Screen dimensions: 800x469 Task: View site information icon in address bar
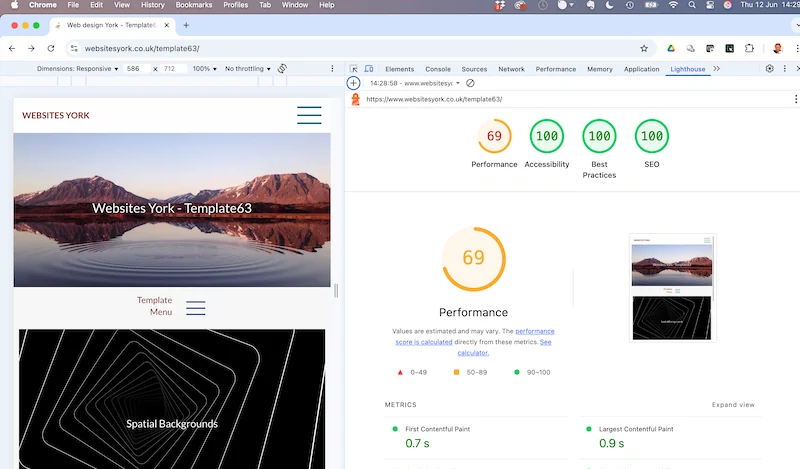[x=74, y=48]
